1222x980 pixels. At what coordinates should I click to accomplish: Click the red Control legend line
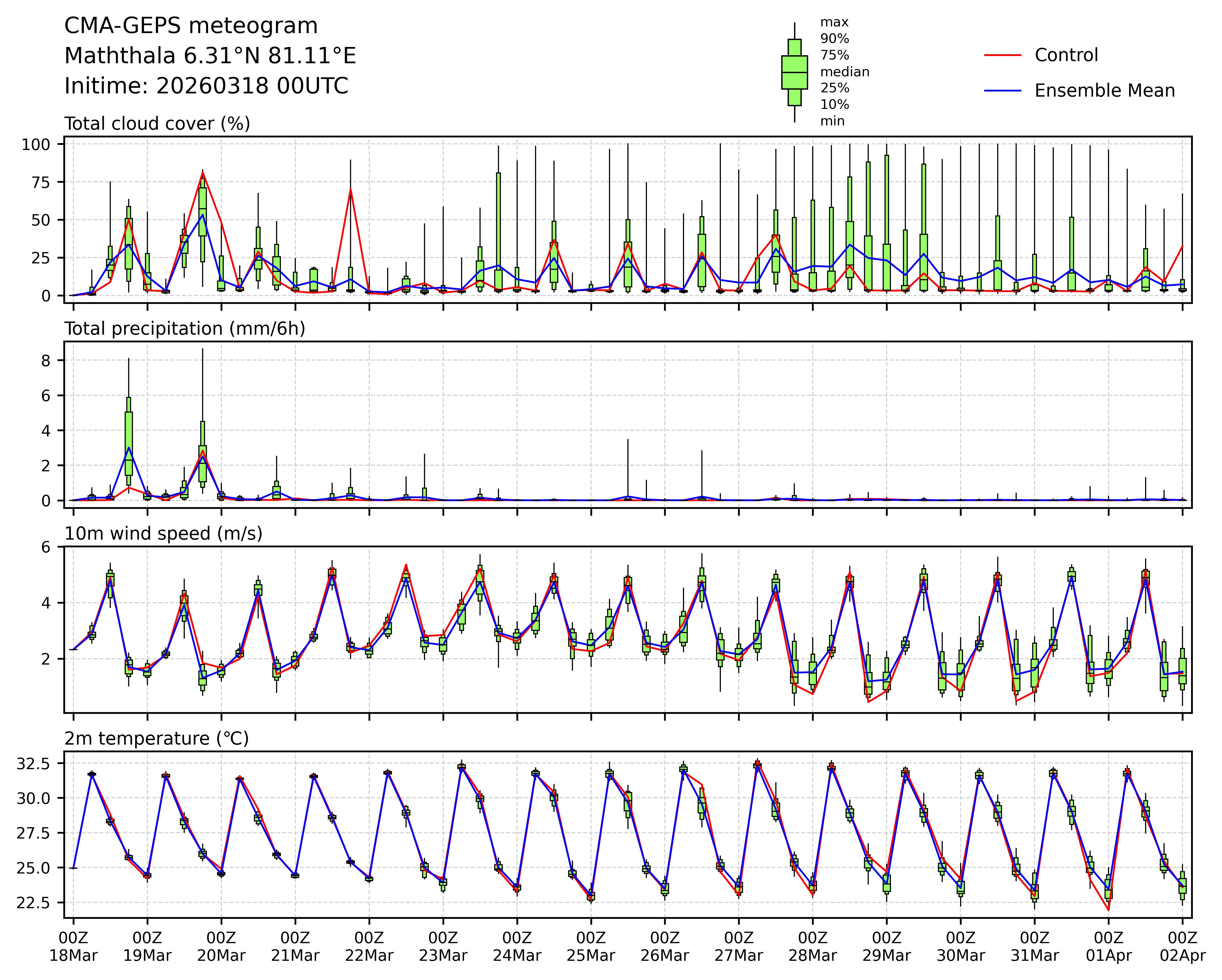pyautogui.click(x=1003, y=56)
